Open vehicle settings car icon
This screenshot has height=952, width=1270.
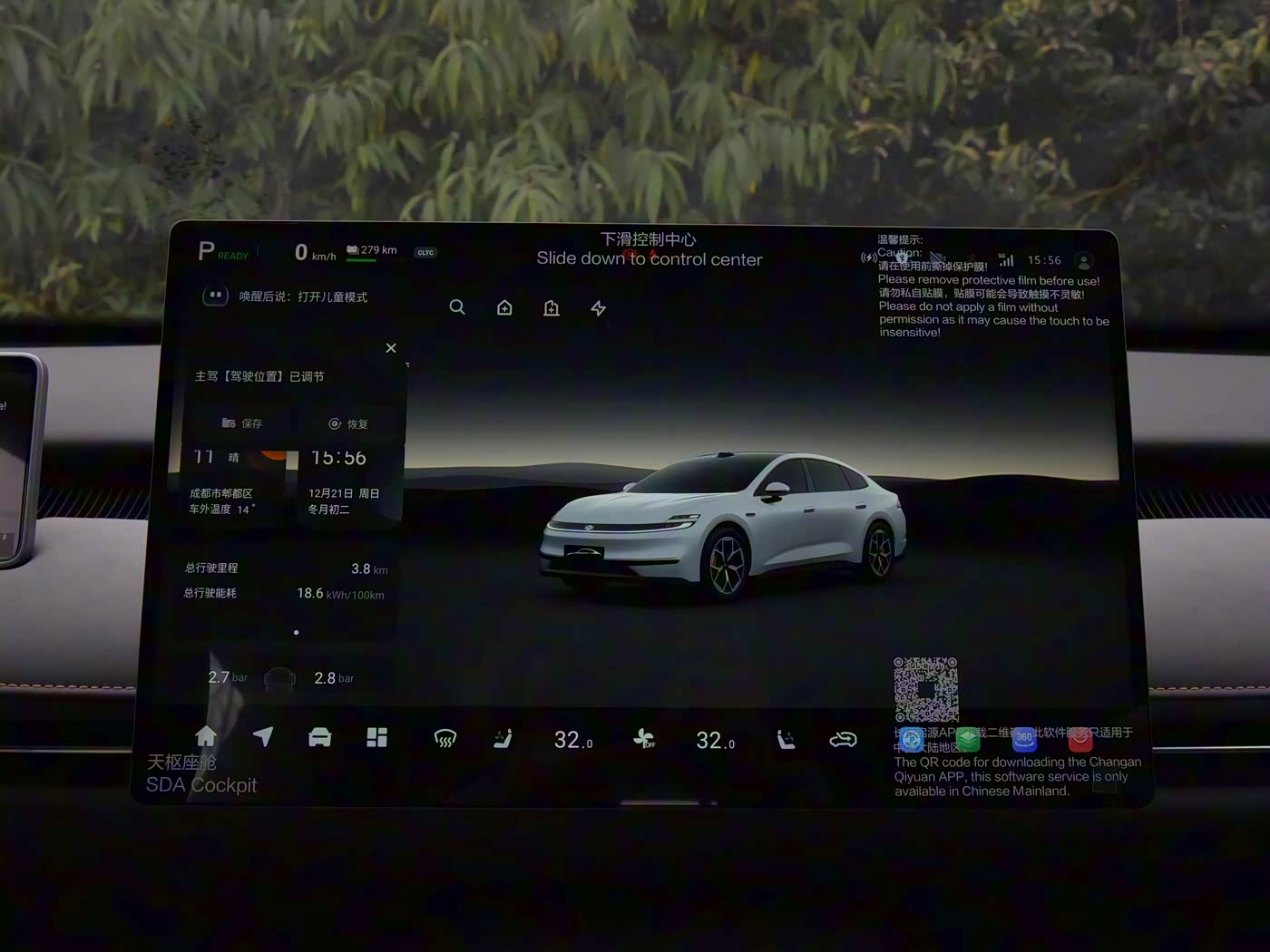(x=319, y=737)
